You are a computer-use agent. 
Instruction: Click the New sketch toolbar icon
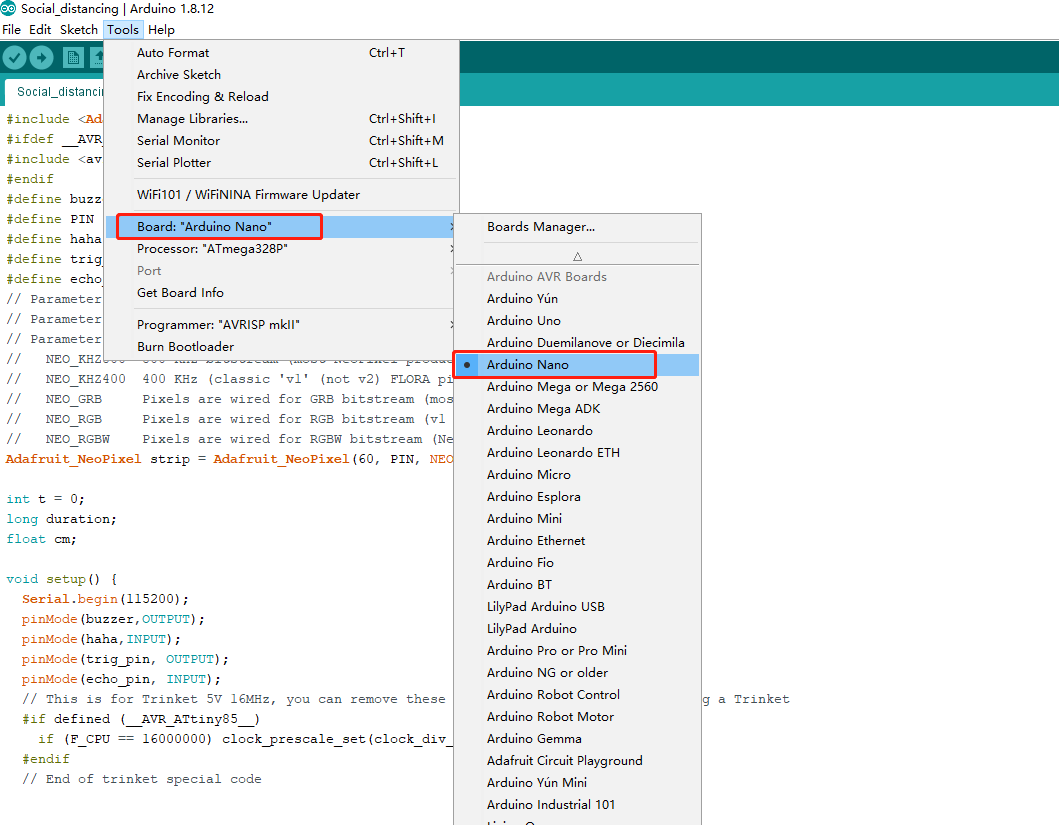(73, 58)
